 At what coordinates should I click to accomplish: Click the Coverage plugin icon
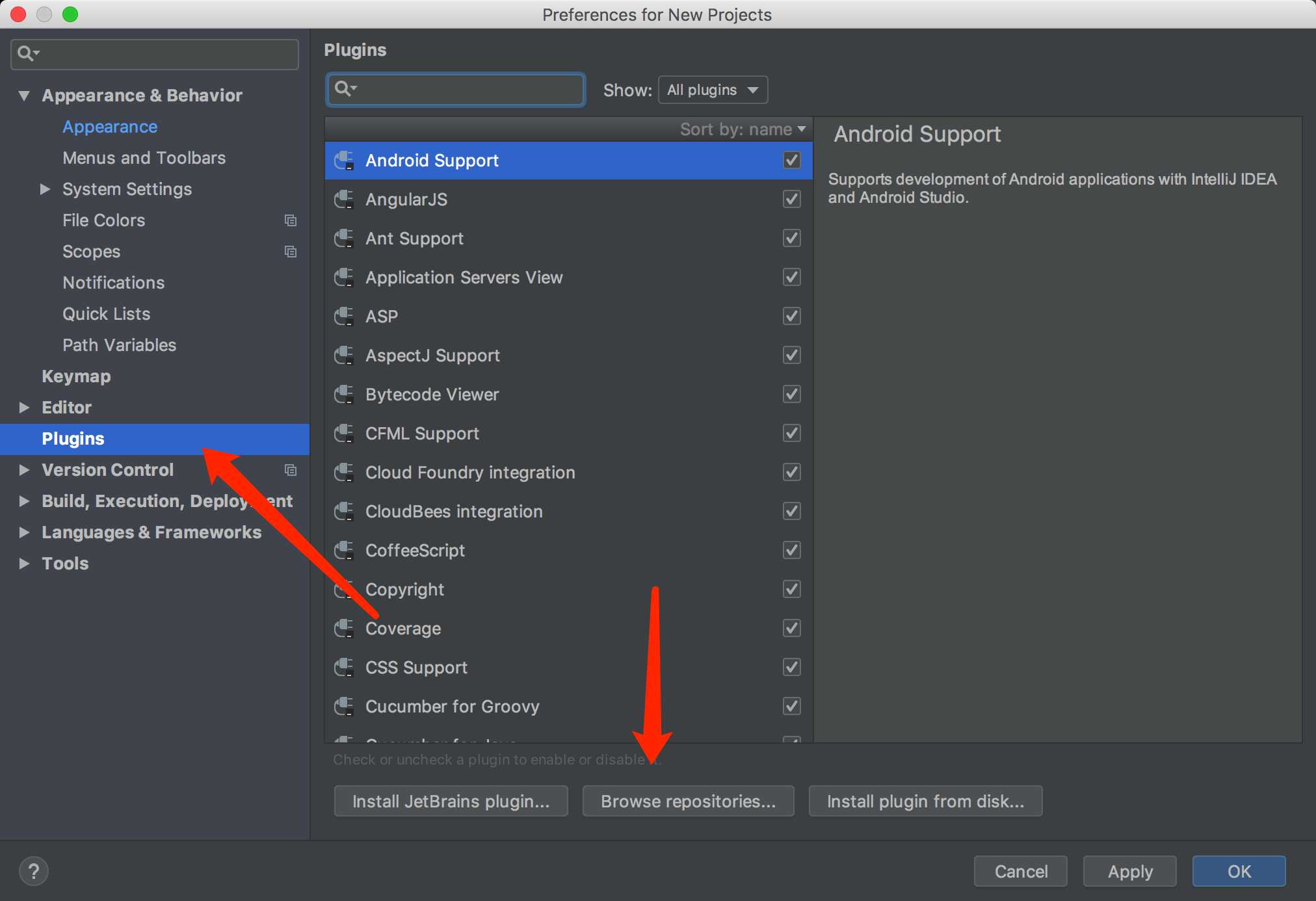[344, 629]
